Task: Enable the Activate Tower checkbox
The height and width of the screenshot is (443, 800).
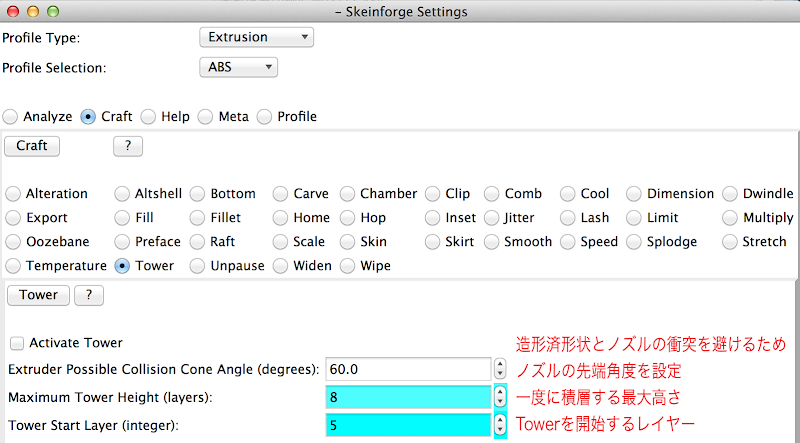Action: (17, 343)
